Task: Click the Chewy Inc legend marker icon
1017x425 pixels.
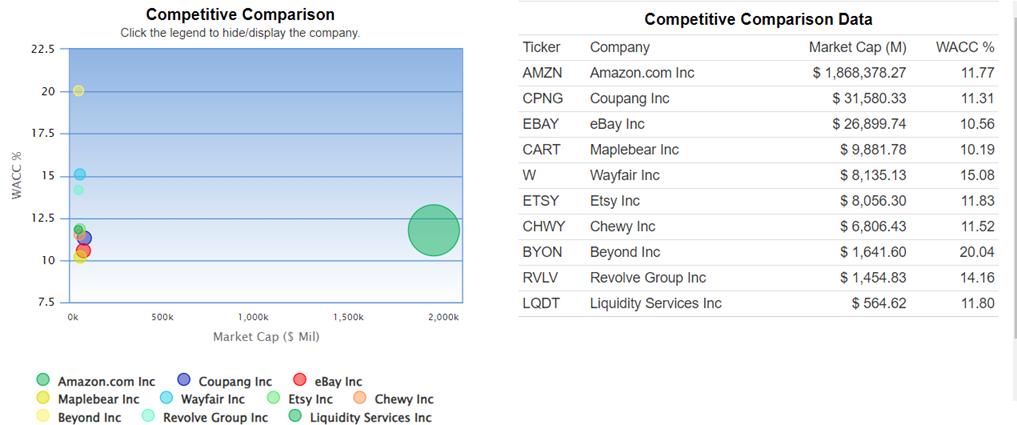Action: coord(361,399)
